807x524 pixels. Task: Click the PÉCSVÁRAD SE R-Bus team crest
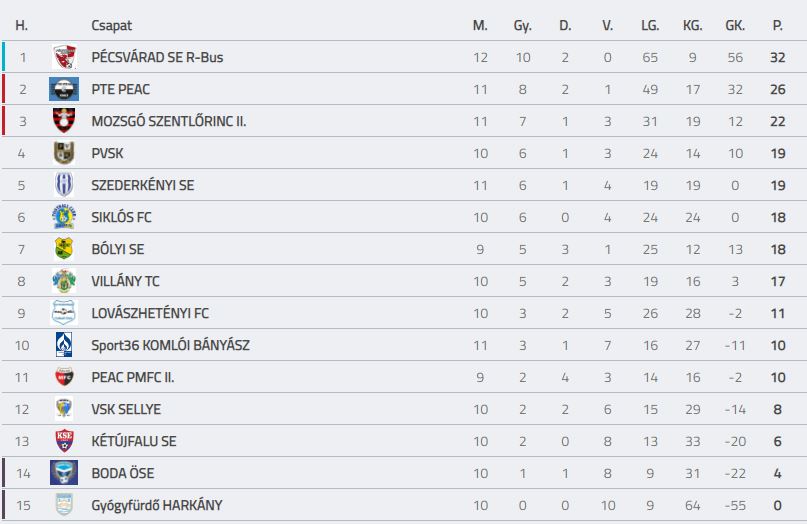click(64, 57)
